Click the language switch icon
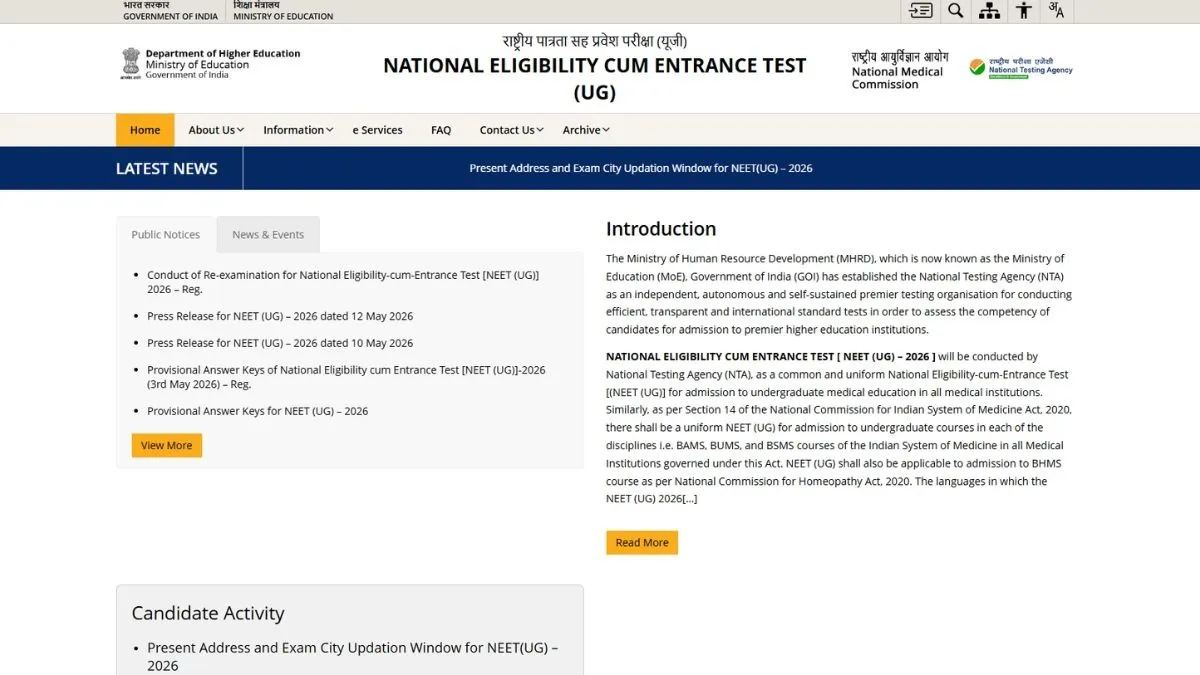This screenshot has height=675, width=1200. (1056, 10)
